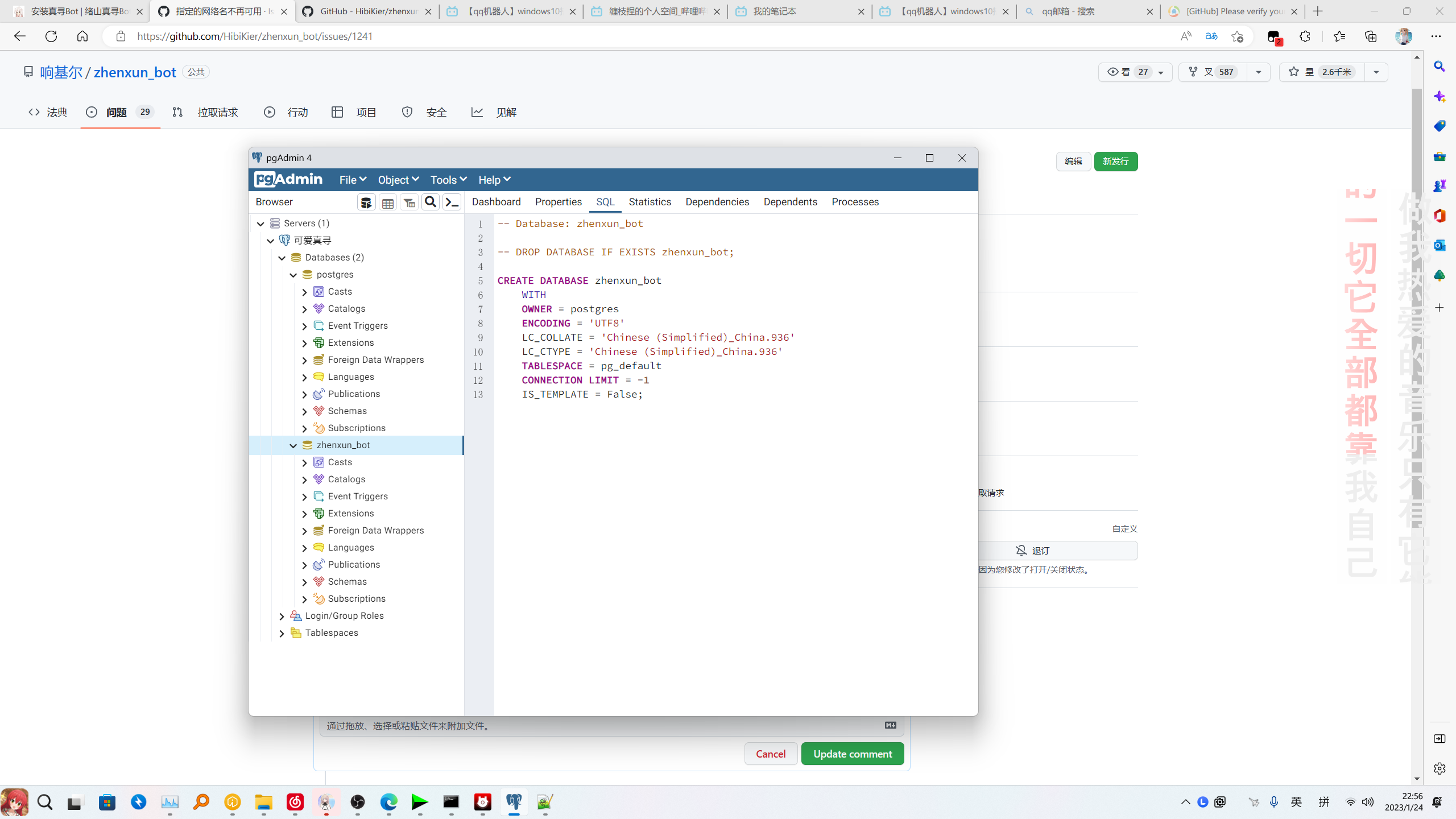This screenshot has width=1456, height=819.
Task: Expand Schemas under postgres database
Action: [305, 411]
